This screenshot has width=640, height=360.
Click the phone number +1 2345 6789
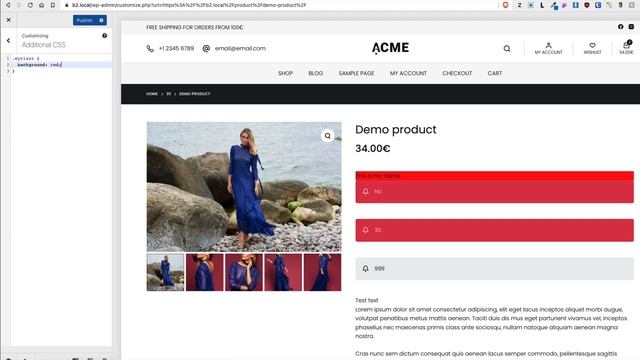click(x=176, y=48)
